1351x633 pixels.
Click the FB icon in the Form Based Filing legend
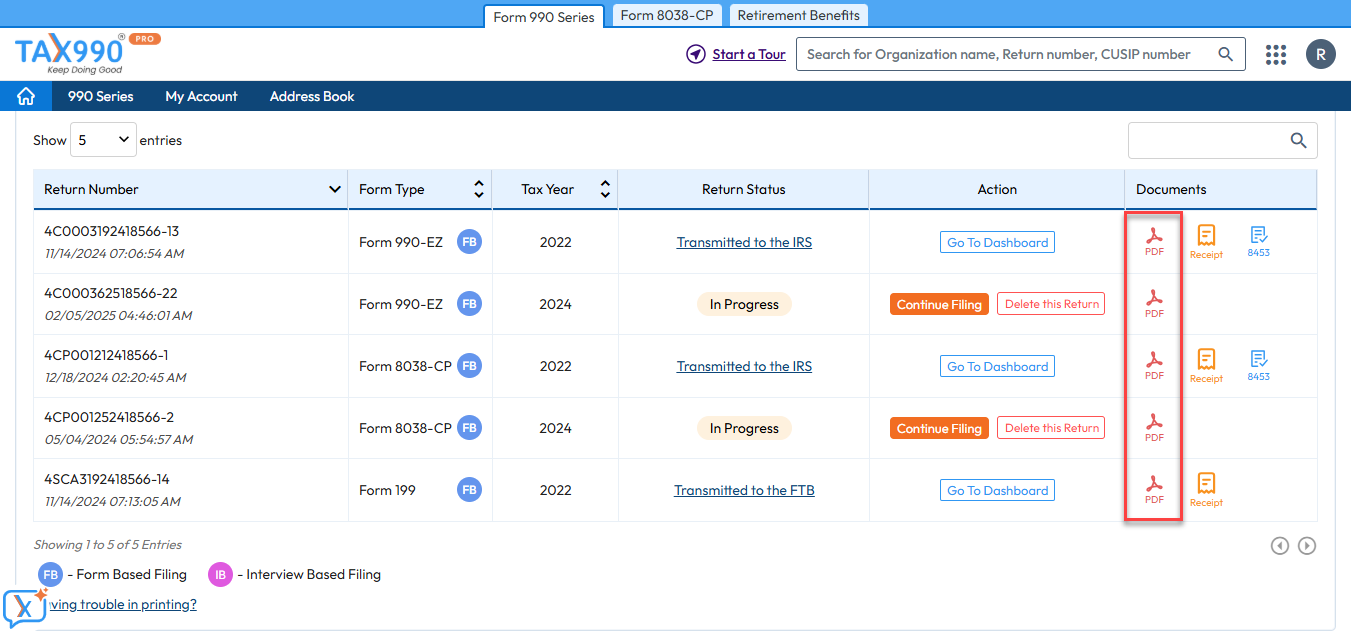50,574
